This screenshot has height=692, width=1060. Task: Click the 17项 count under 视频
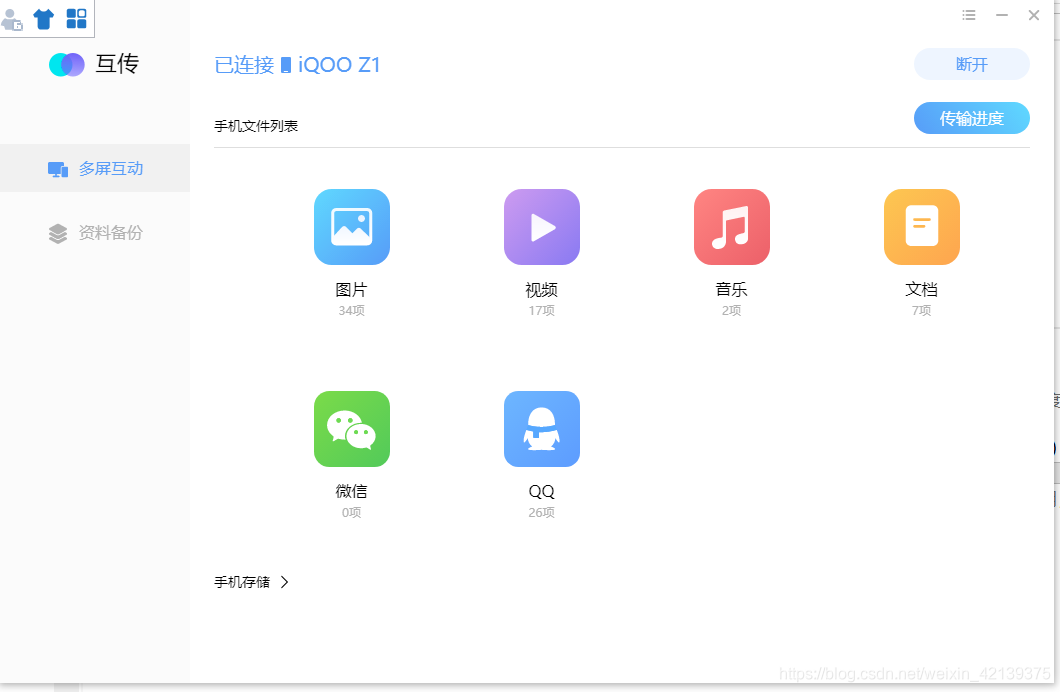(x=541, y=310)
